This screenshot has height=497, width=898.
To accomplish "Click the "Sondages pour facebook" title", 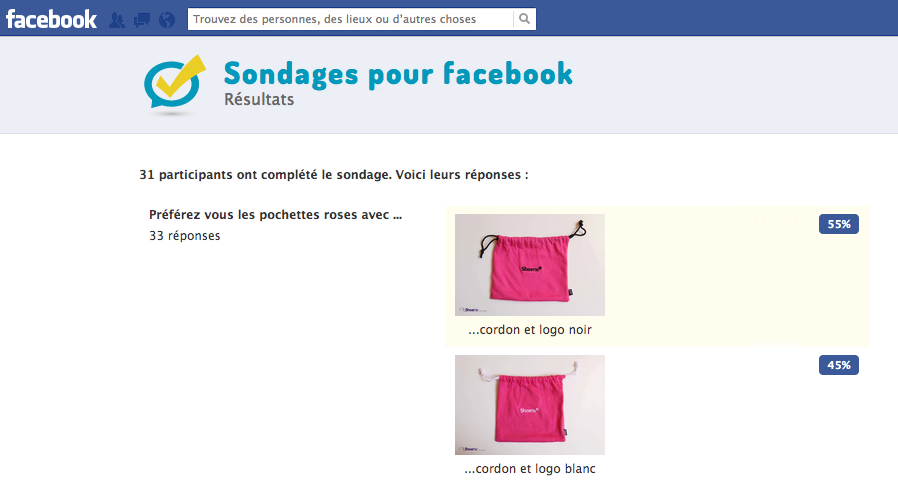I will (398, 74).
